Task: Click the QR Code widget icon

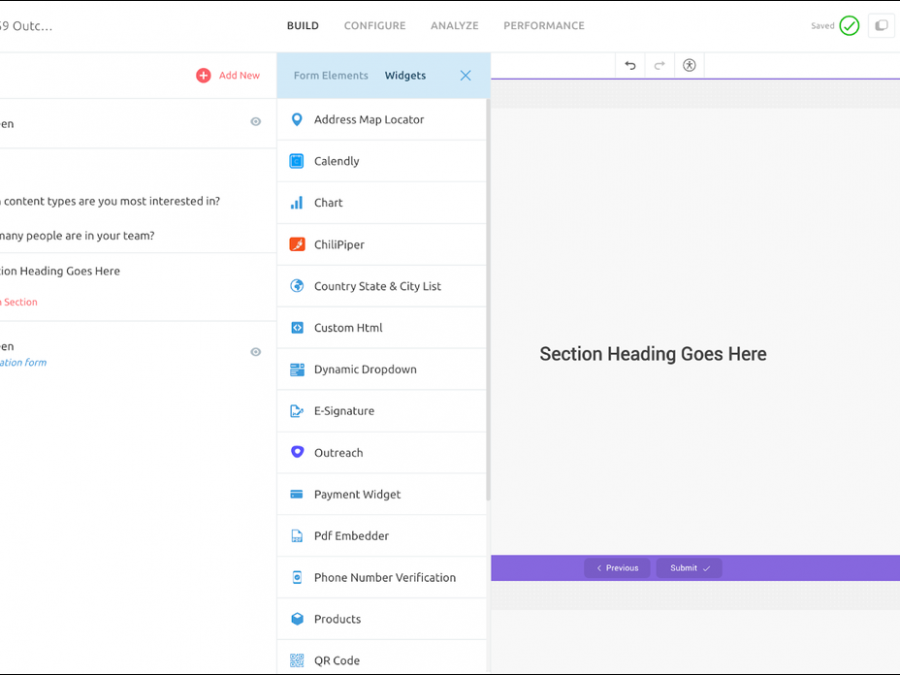Action: (x=297, y=661)
